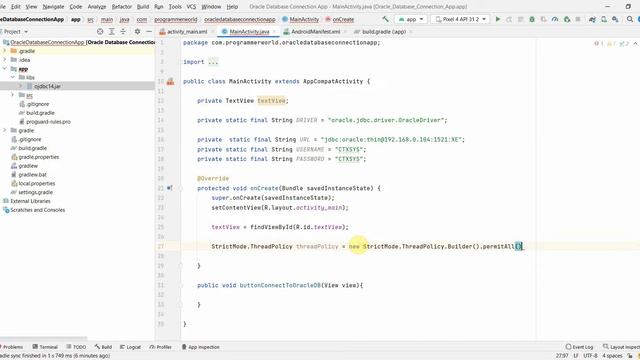The image size is (640, 360).
Task: Open the Terminal tool window
Action: pyautogui.click(x=45, y=347)
